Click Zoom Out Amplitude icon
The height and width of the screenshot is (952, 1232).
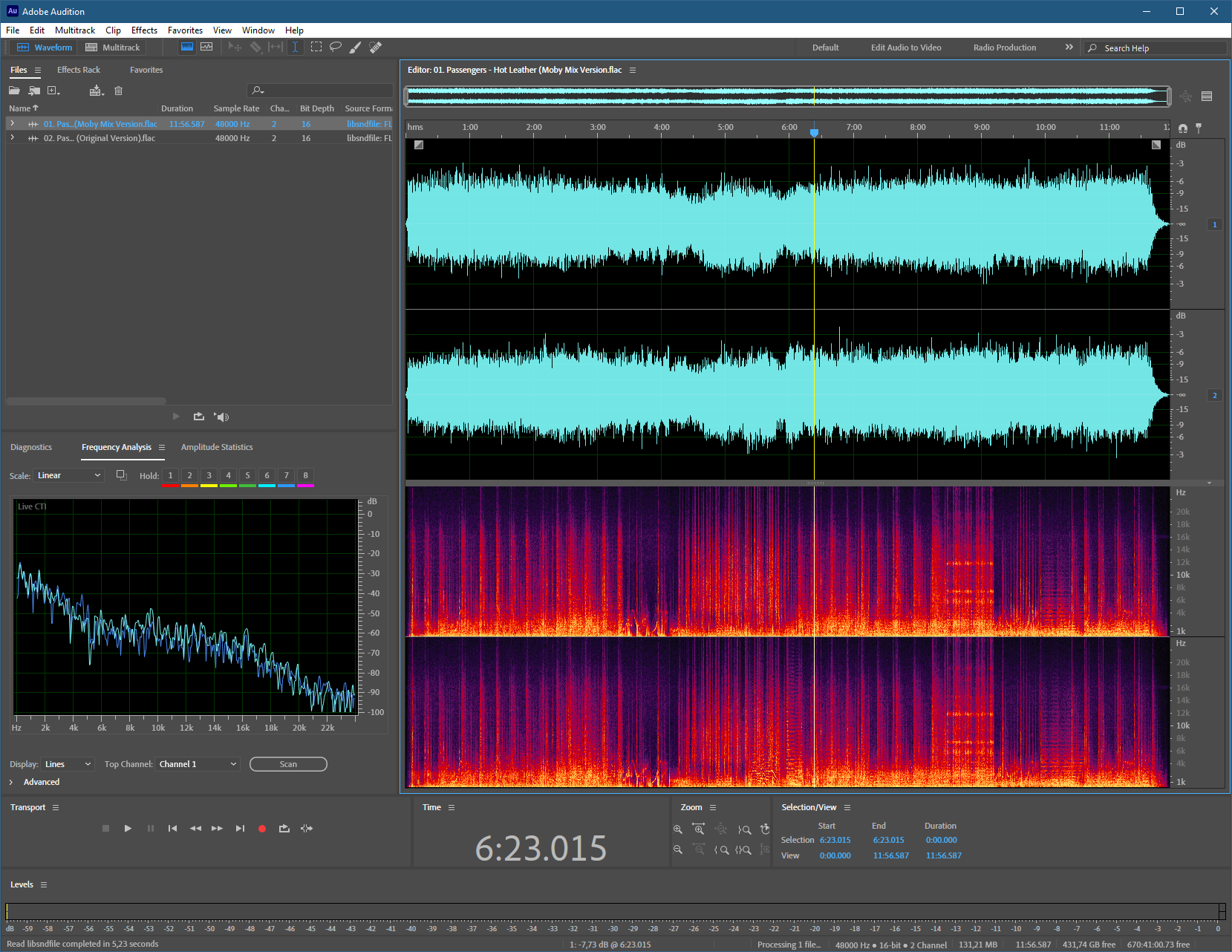click(677, 850)
